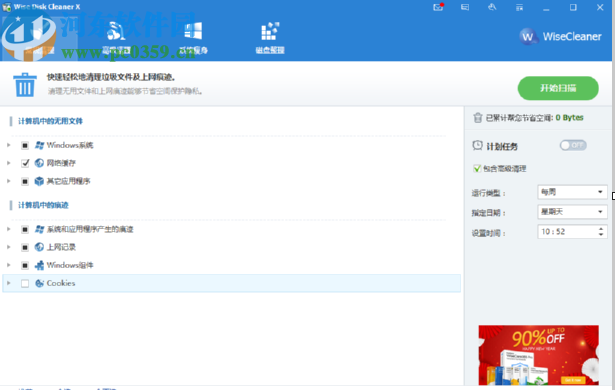Expand the Cookies tree node
The height and width of the screenshot is (390, 615).
point(9,283)
